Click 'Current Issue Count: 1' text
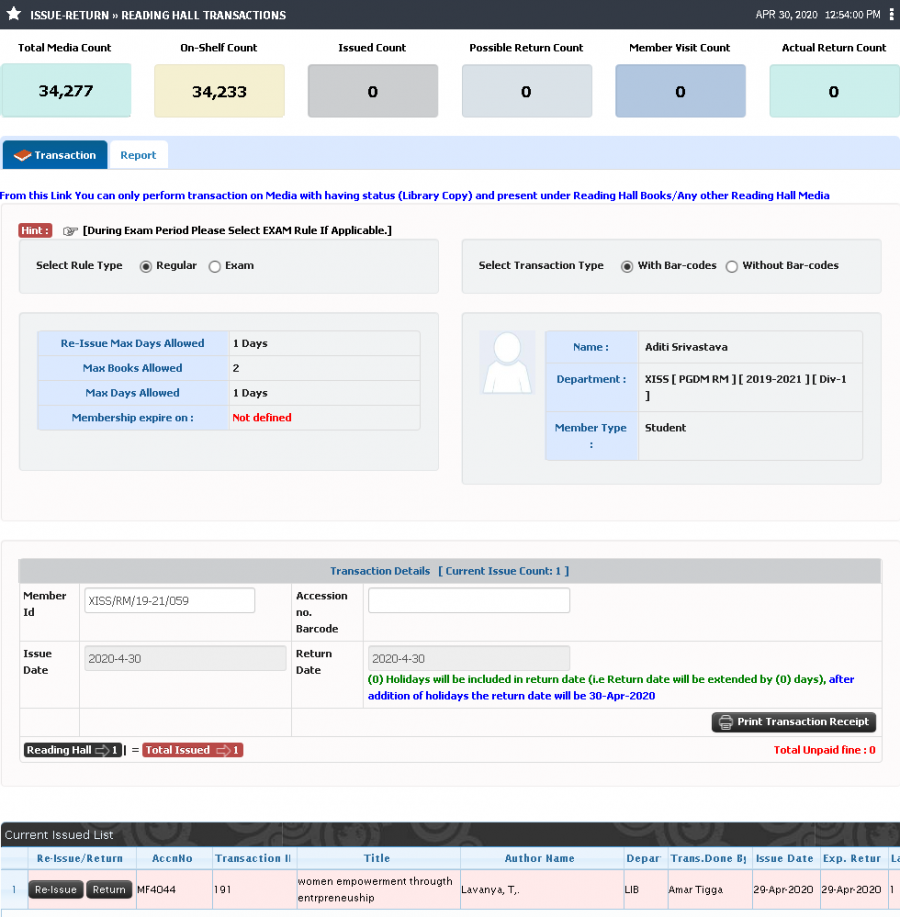 tap(504, 571)
